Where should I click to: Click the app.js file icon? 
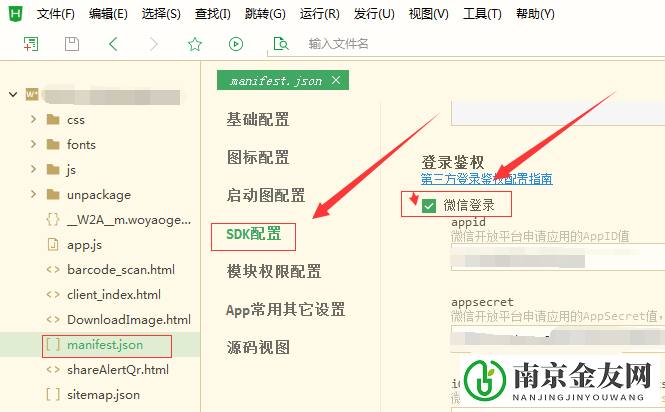53,244
